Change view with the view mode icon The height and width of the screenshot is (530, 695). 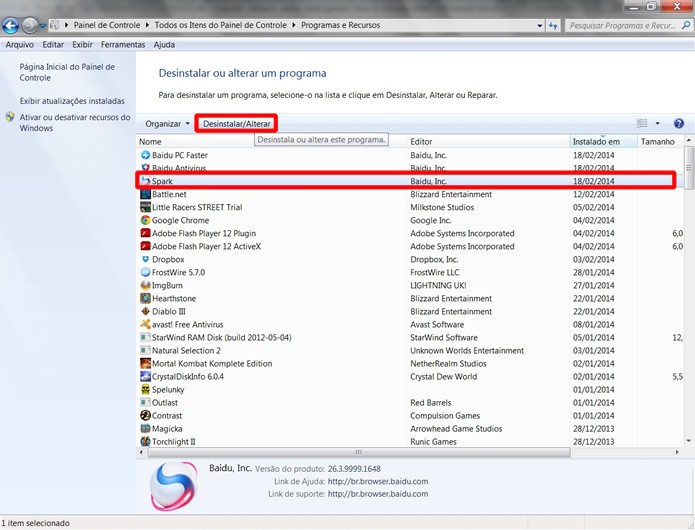pos(642,124)
